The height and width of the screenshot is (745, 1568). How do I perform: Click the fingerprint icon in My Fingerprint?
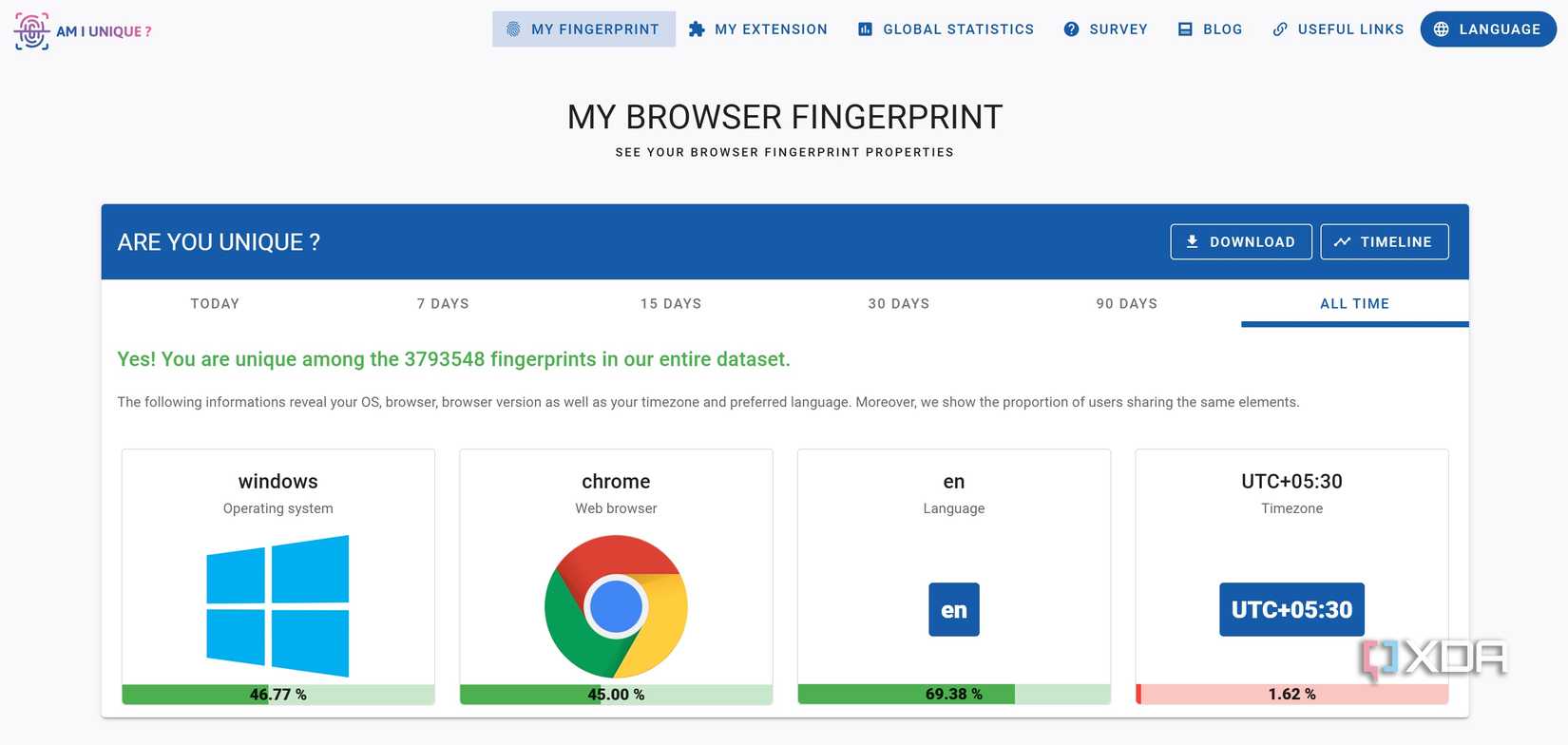(x=513, y=29)
